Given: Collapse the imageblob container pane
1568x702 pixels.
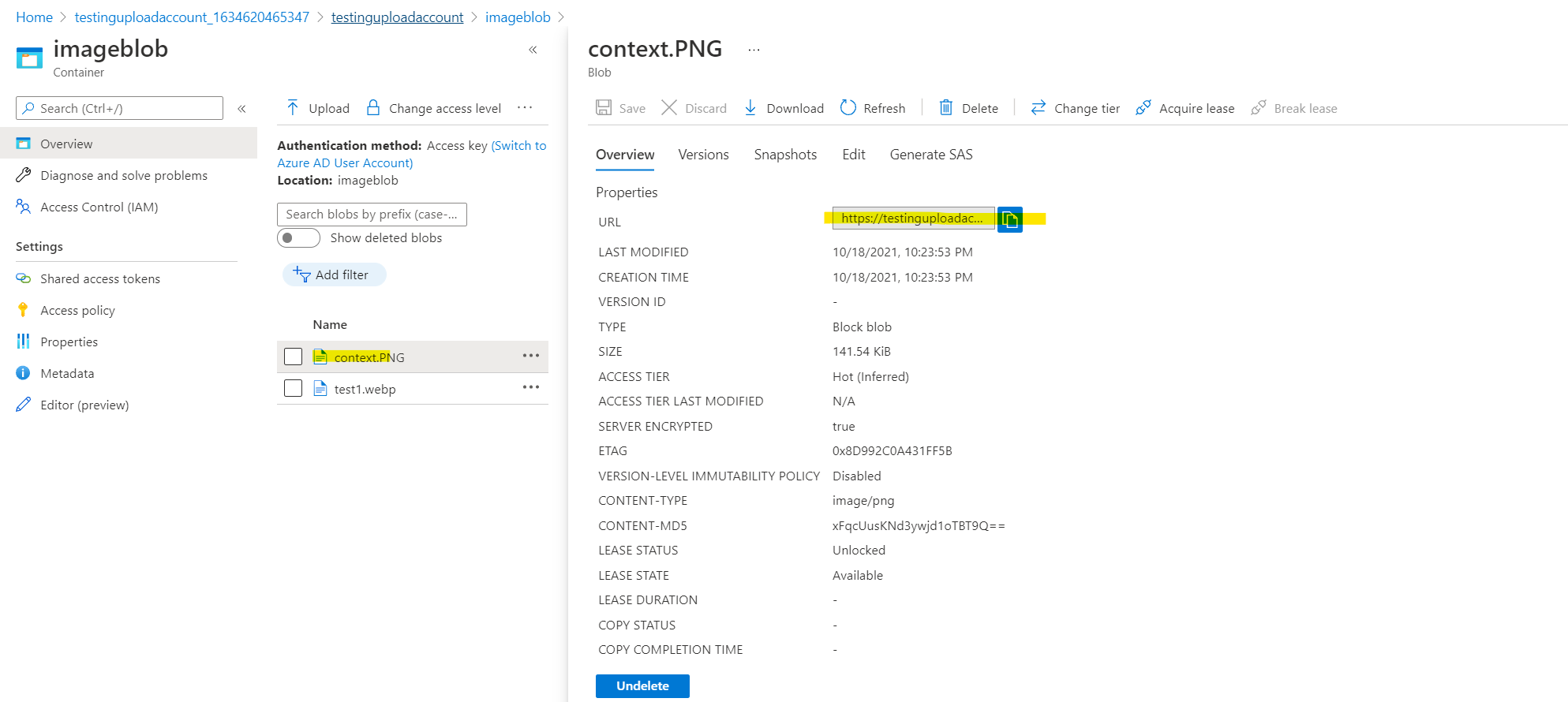Looking at the screenshot, I should pyautogui.click(x=533, y=50).
